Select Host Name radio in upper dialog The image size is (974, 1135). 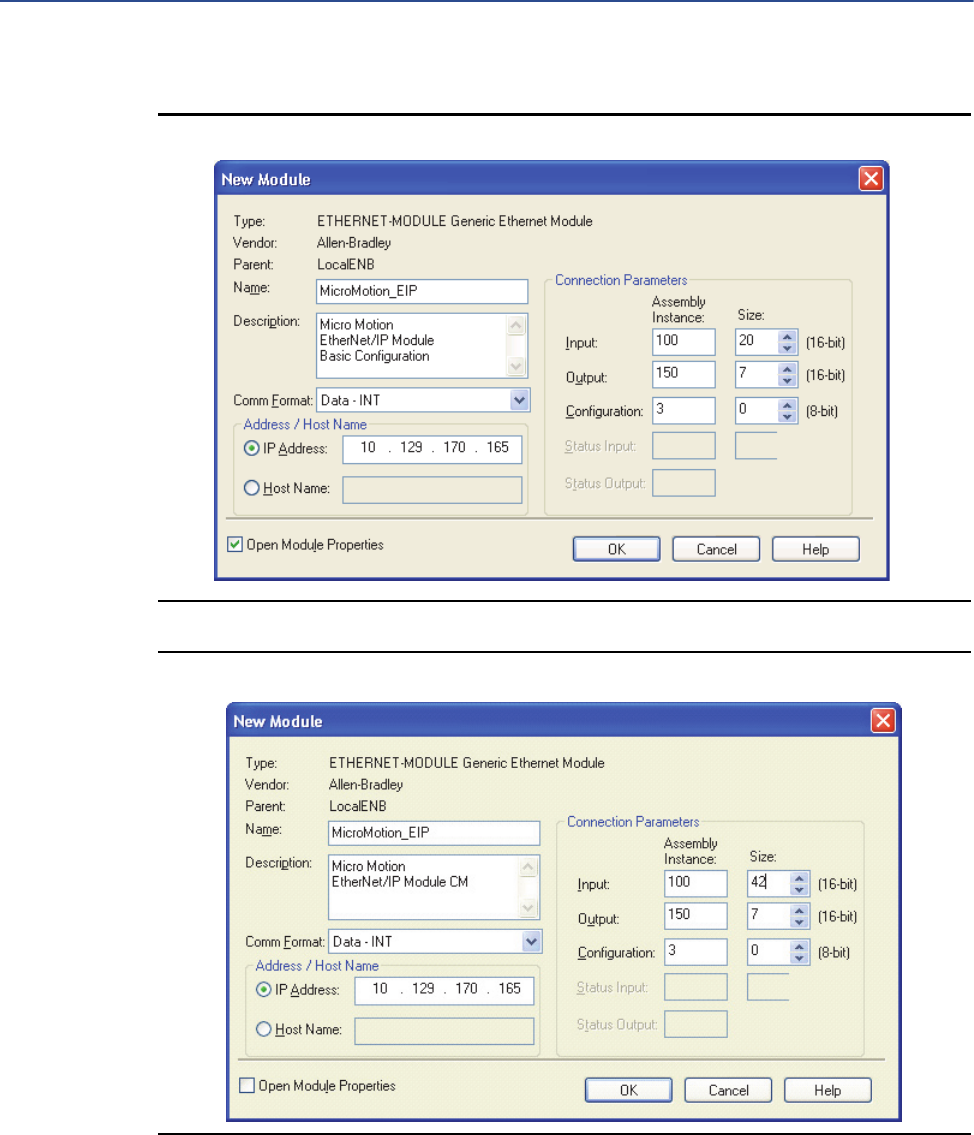251,488
